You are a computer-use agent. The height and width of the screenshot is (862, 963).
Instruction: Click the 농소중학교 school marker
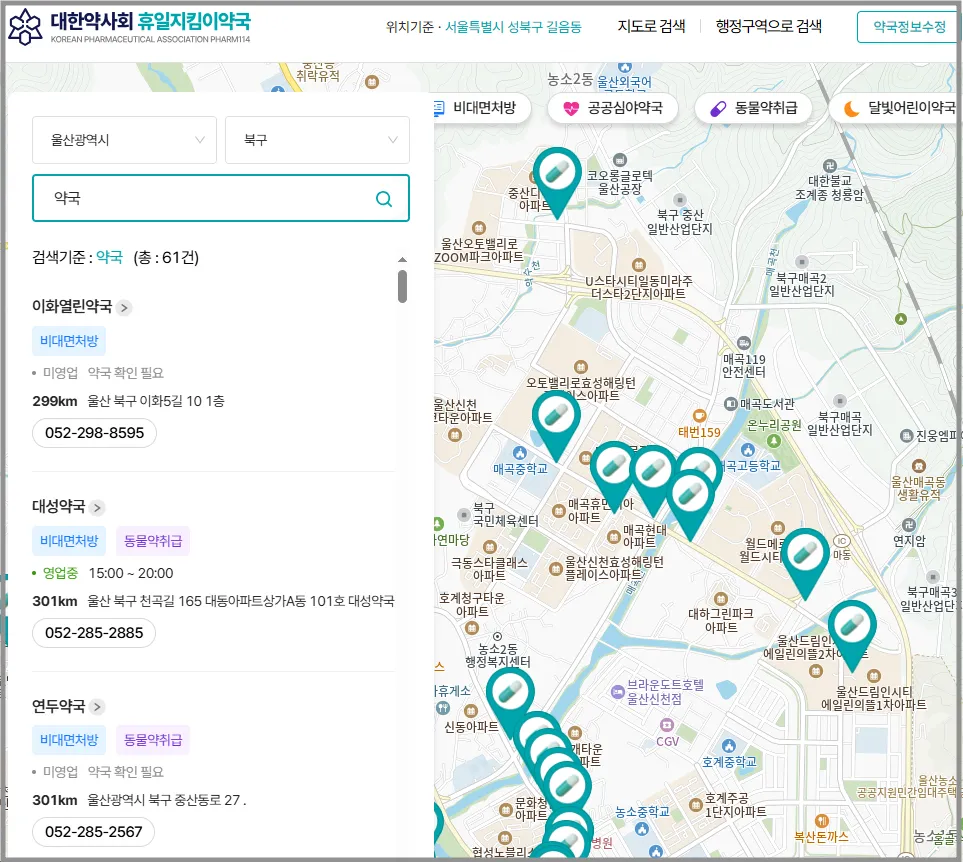[642, 829]
